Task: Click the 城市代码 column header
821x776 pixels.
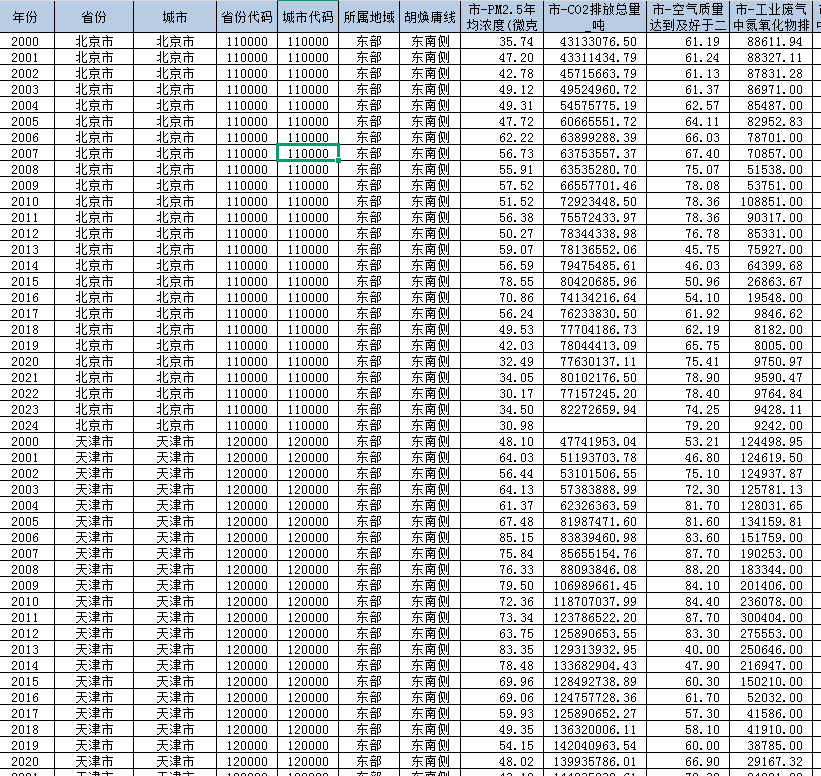Action: click(308, 17)
